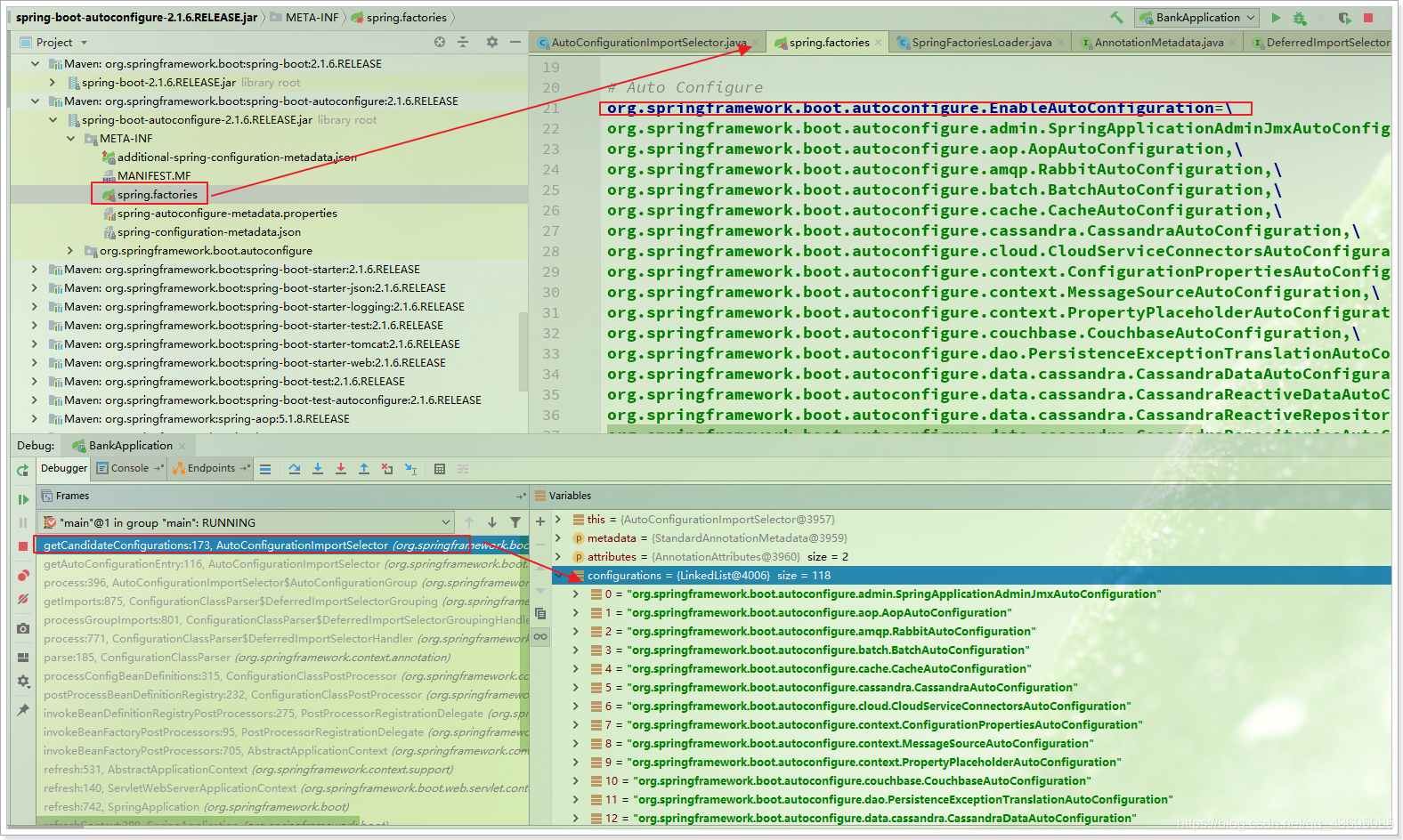Open debug settings gear in sidebar
1403x840 pixels.
coord(23,681)
